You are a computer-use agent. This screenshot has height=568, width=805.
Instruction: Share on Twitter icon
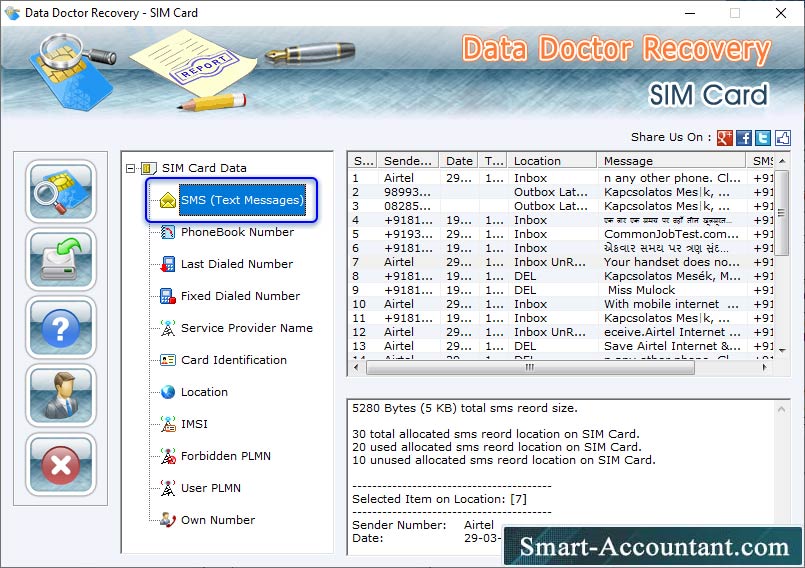(763, 138)
